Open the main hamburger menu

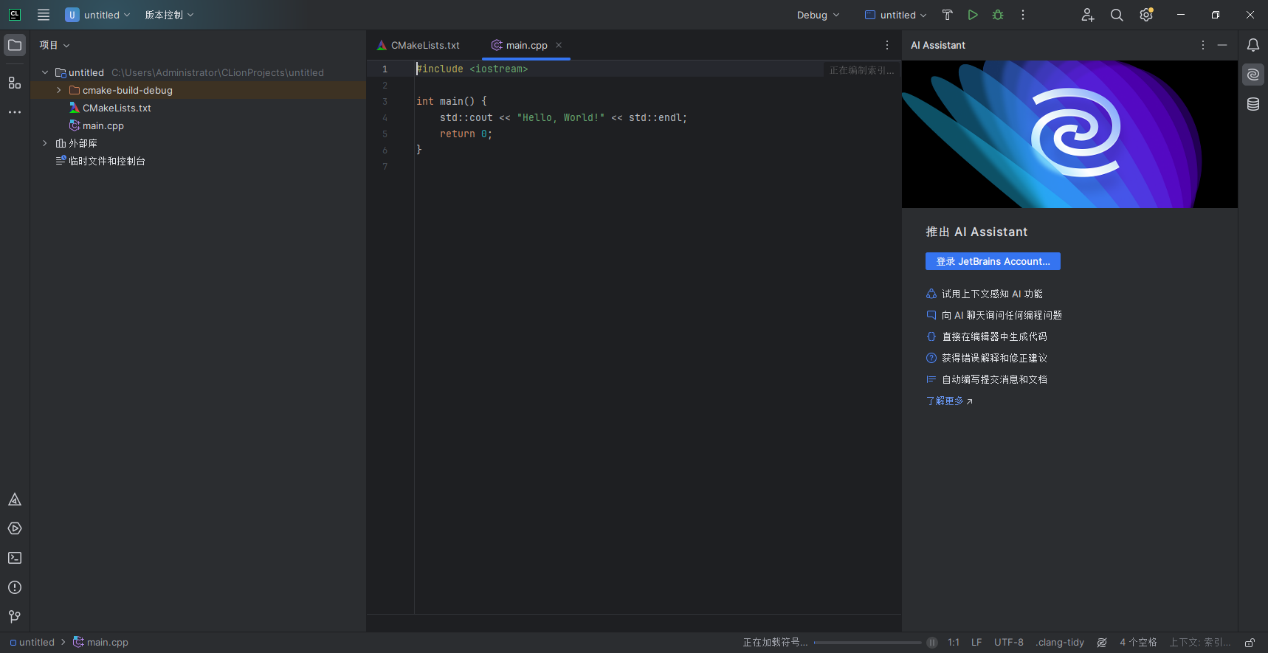click(x=43, y=15)
